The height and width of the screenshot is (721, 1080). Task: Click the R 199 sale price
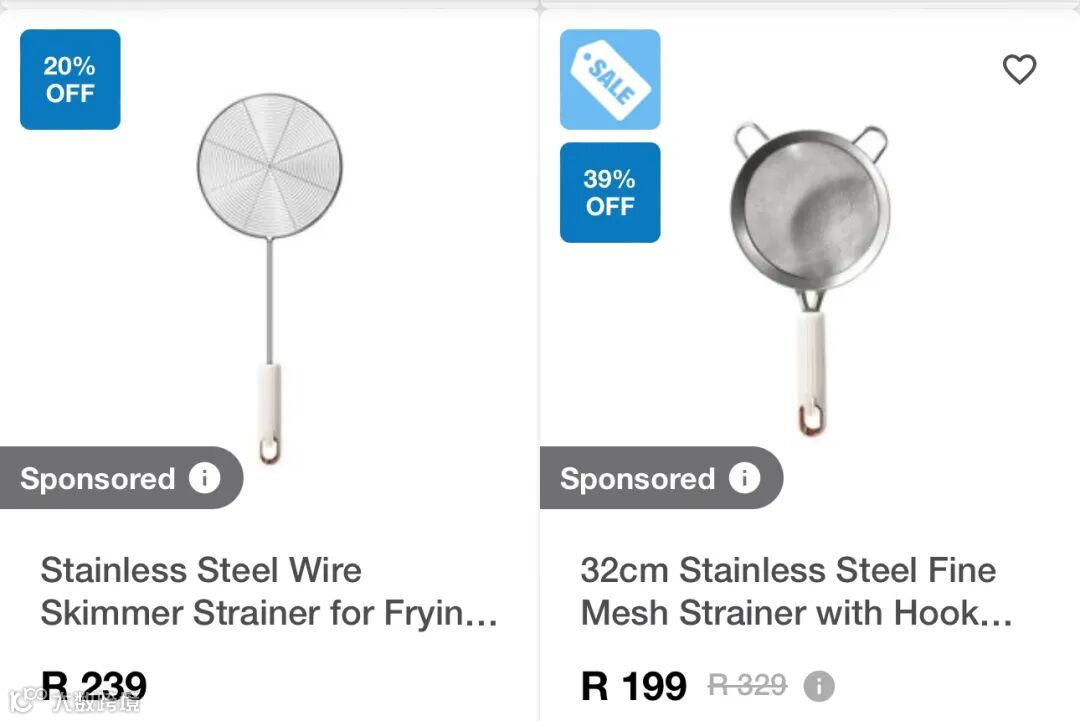click(634, 686)
